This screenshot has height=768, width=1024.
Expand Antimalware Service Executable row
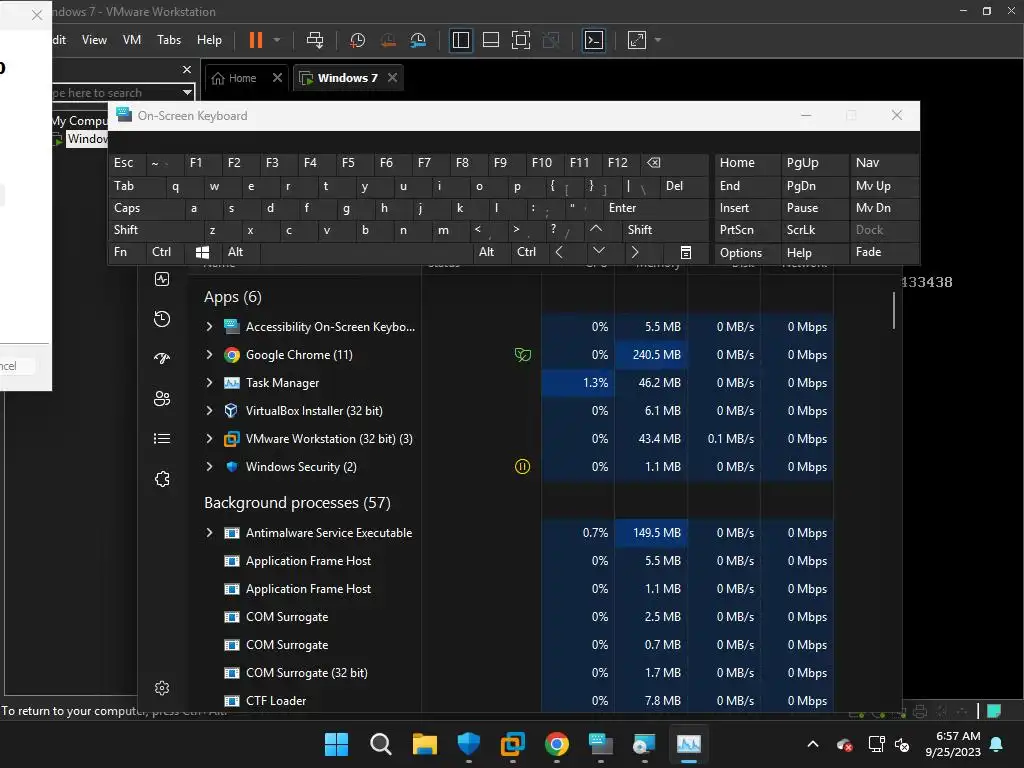(209, 533)
